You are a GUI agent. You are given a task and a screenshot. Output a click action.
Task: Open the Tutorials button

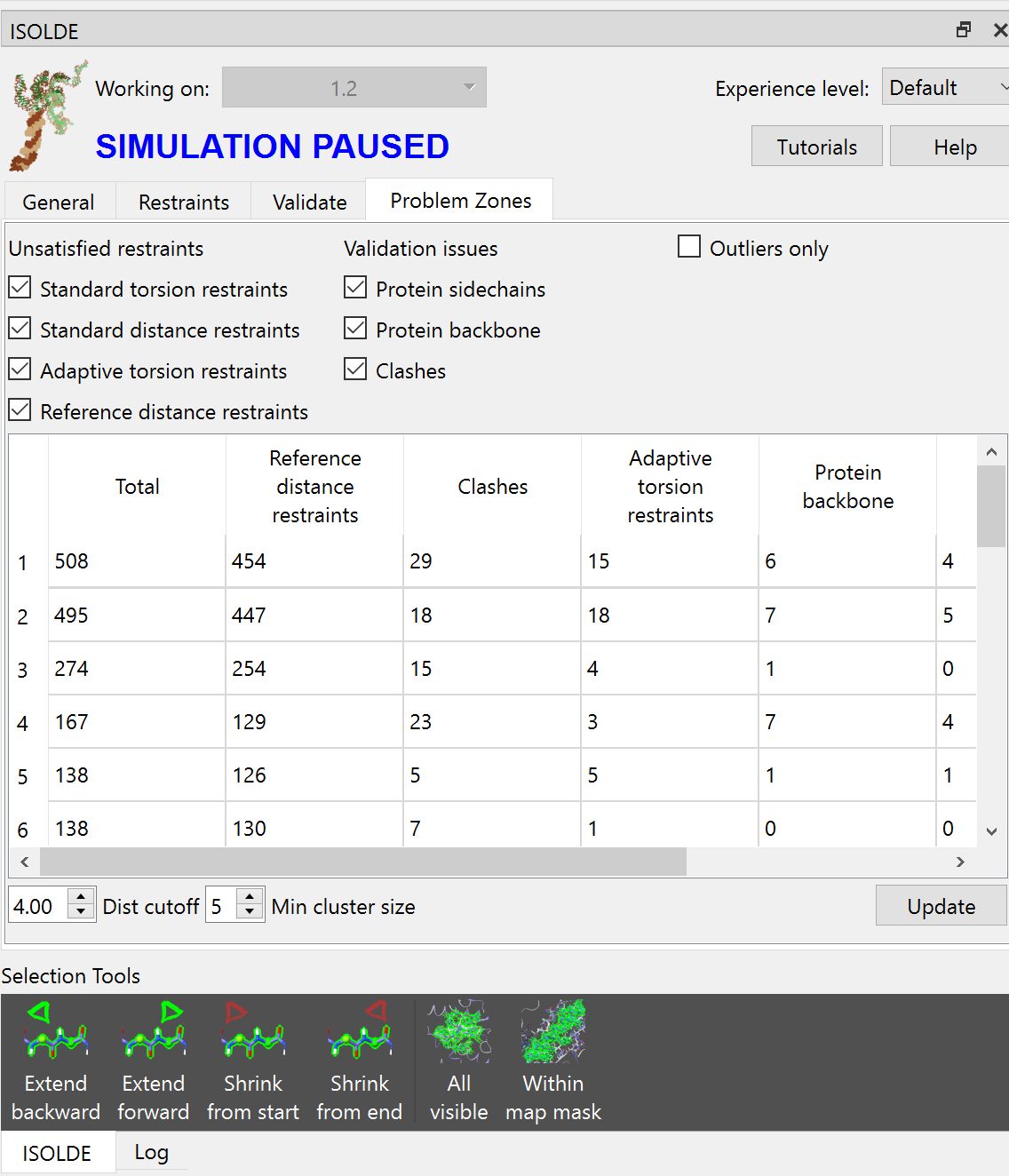click(x=817, y=147)
